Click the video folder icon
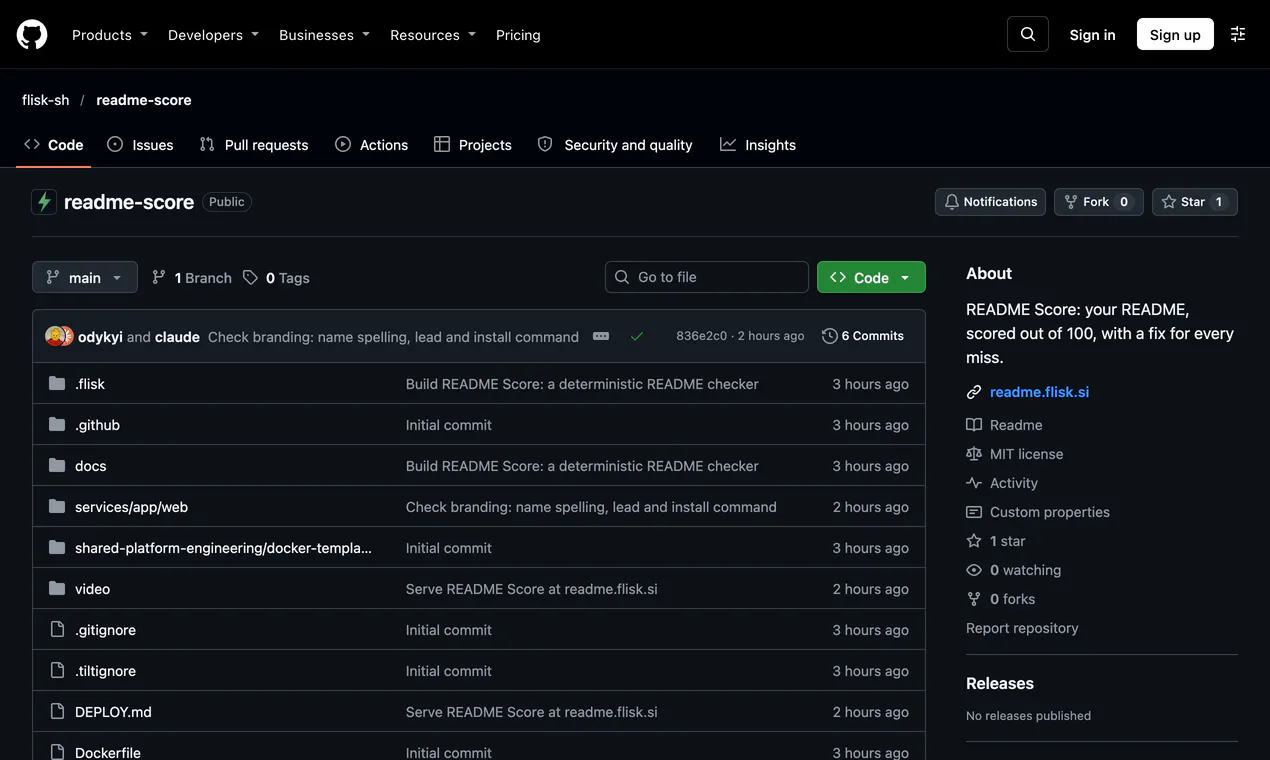Image resolution: width=1270 pixels, height=760 pixels. click(57, 589)
